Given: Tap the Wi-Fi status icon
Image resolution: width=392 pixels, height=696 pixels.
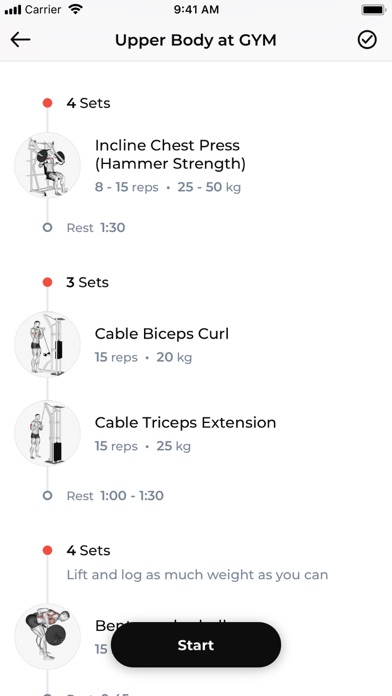Looking at the screenshot, I should pos(76,9).
